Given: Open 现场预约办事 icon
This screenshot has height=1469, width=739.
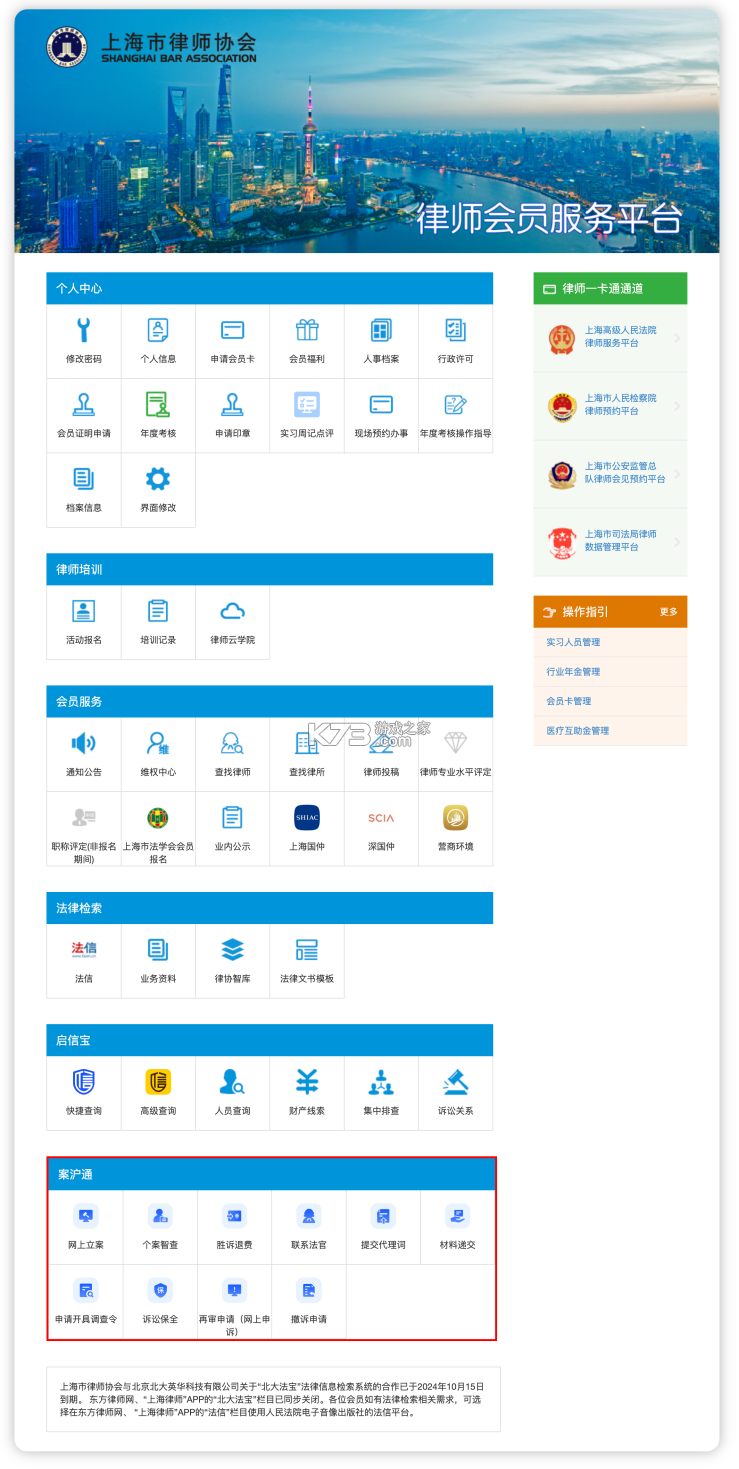Looking at the screenshot, I should (x=381, y=404).
